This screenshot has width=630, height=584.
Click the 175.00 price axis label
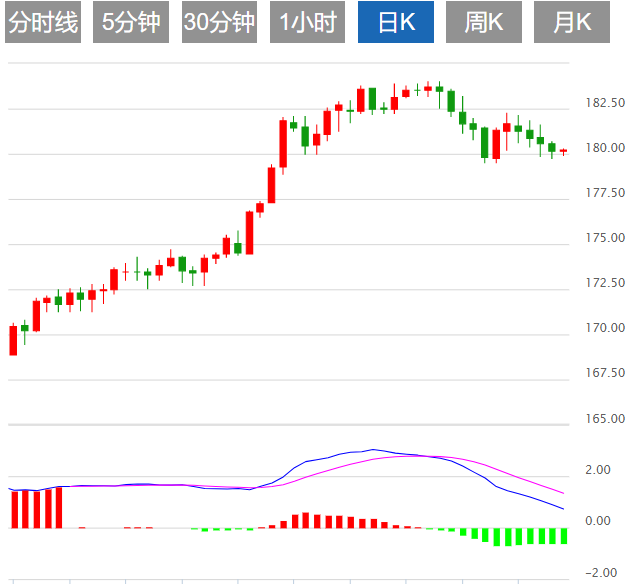(605, 238)
